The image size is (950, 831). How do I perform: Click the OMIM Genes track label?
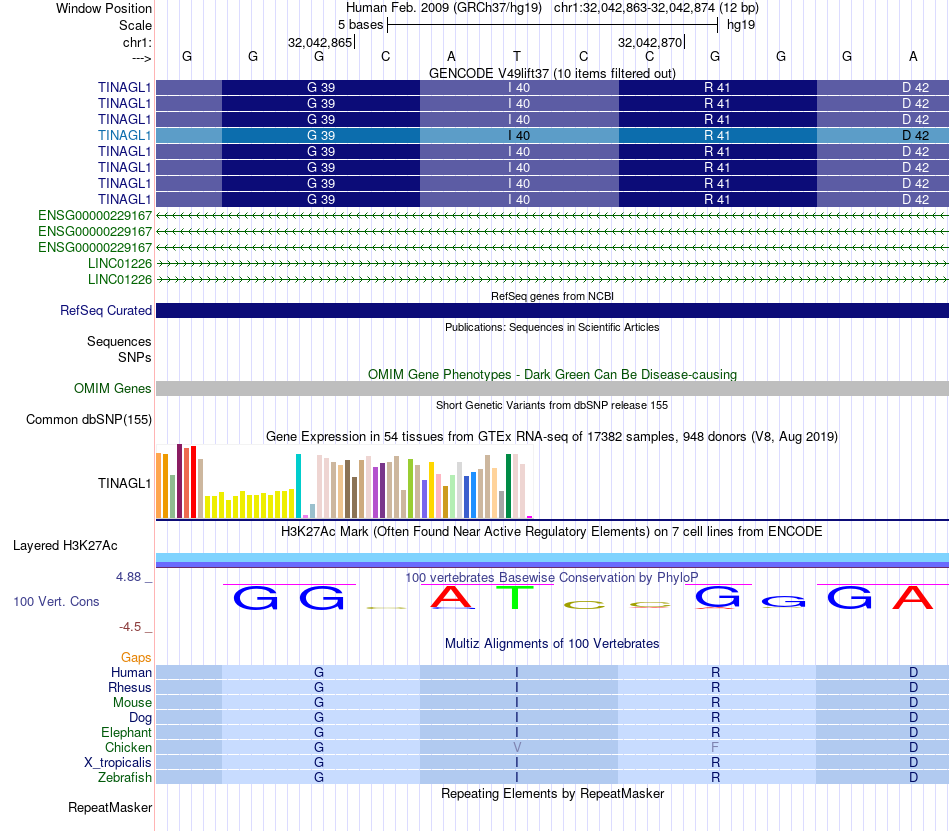pyautogui.click(x=112, y=388)
